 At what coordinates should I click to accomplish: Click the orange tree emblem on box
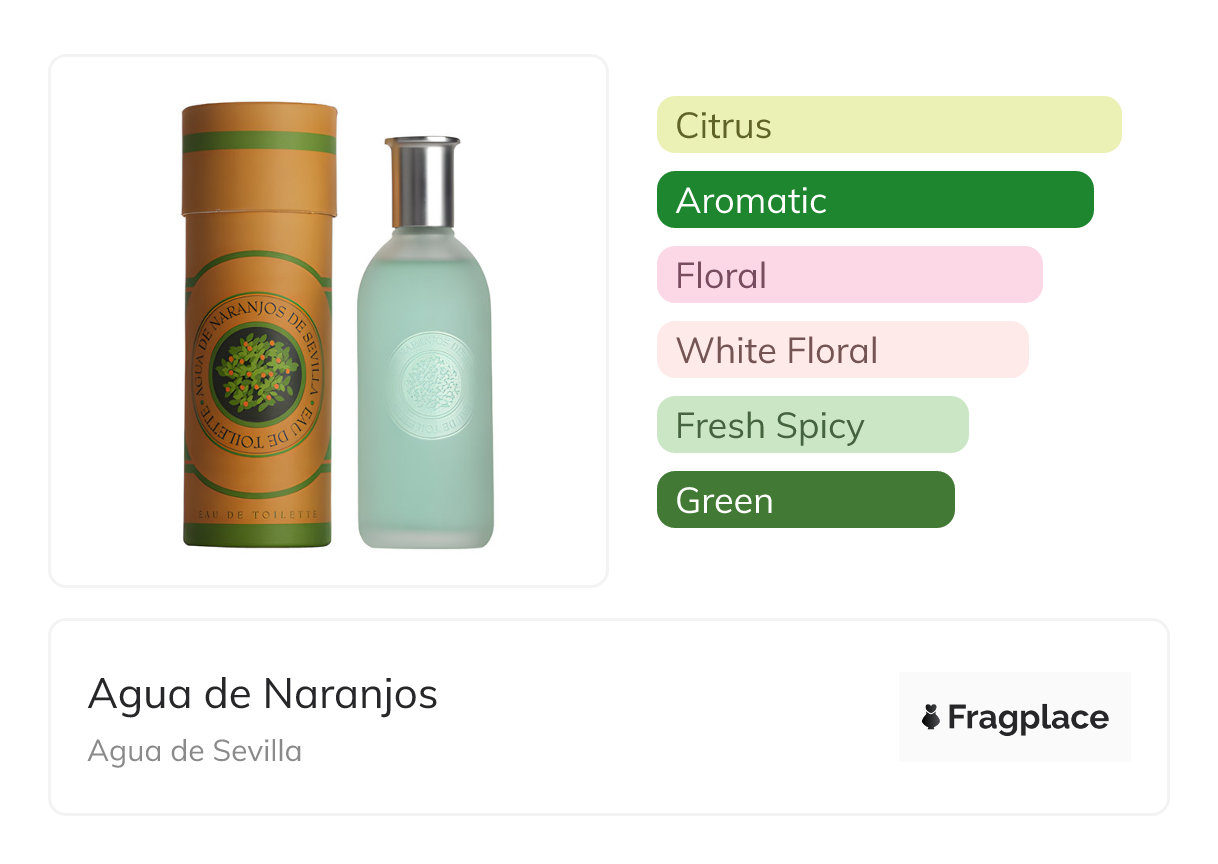pos(258,373)
